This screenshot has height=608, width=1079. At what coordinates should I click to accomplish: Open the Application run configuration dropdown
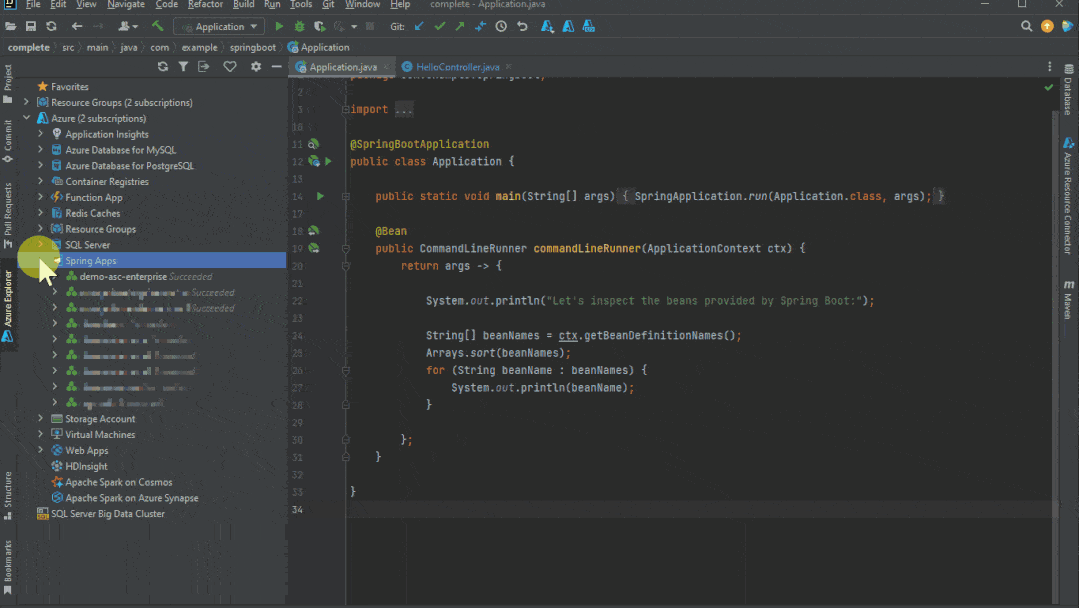[218, 26]
